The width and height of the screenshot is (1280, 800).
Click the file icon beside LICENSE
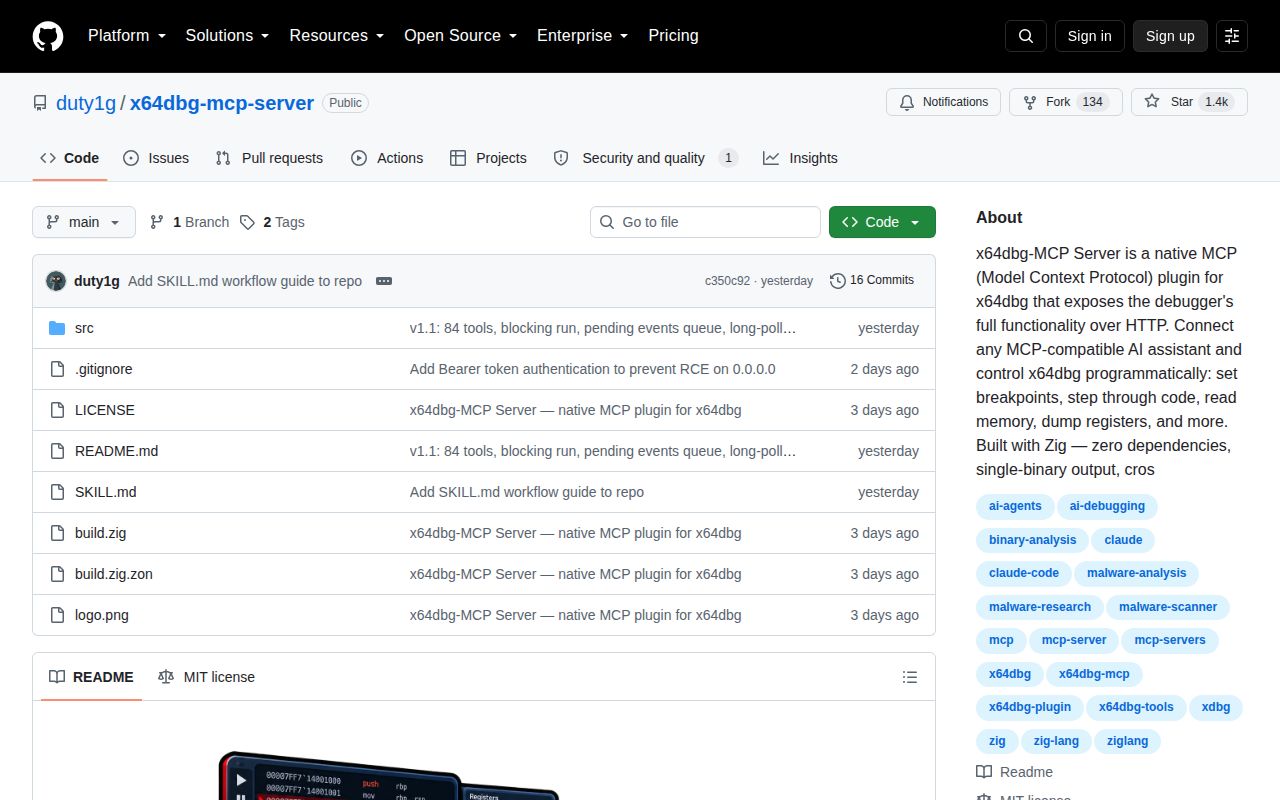point(57,410)
